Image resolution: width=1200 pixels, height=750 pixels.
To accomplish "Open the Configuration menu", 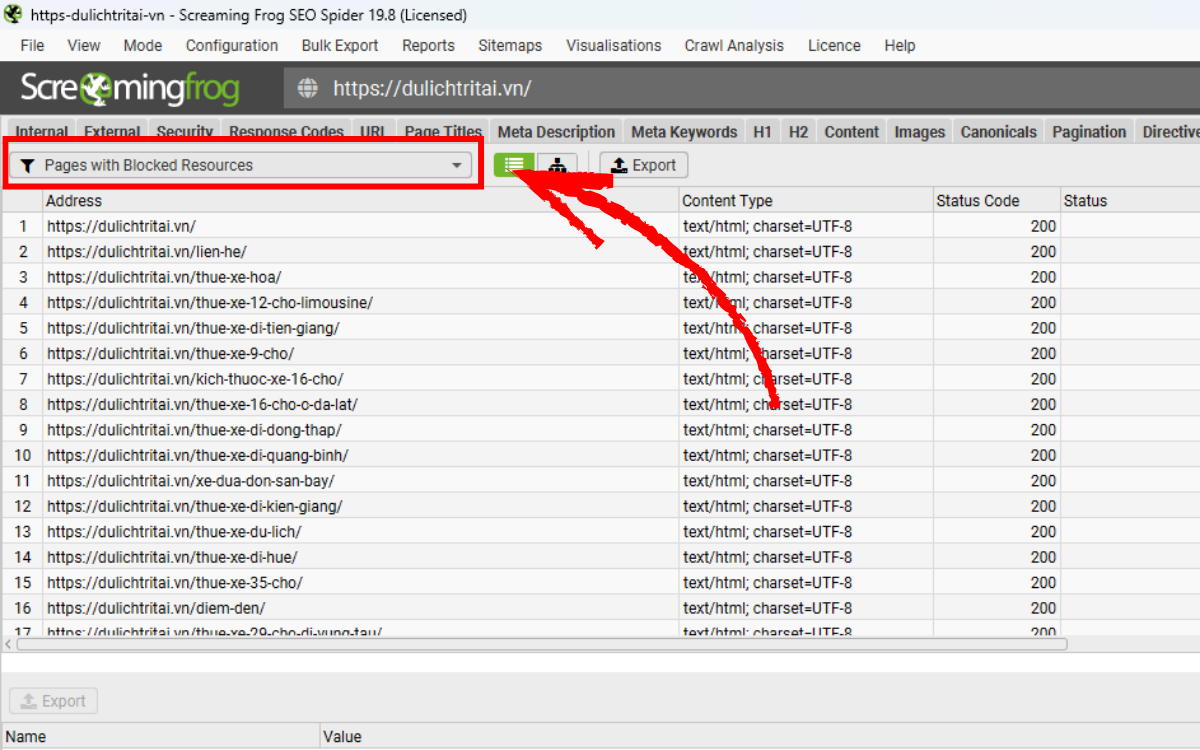I will (231, 45).
